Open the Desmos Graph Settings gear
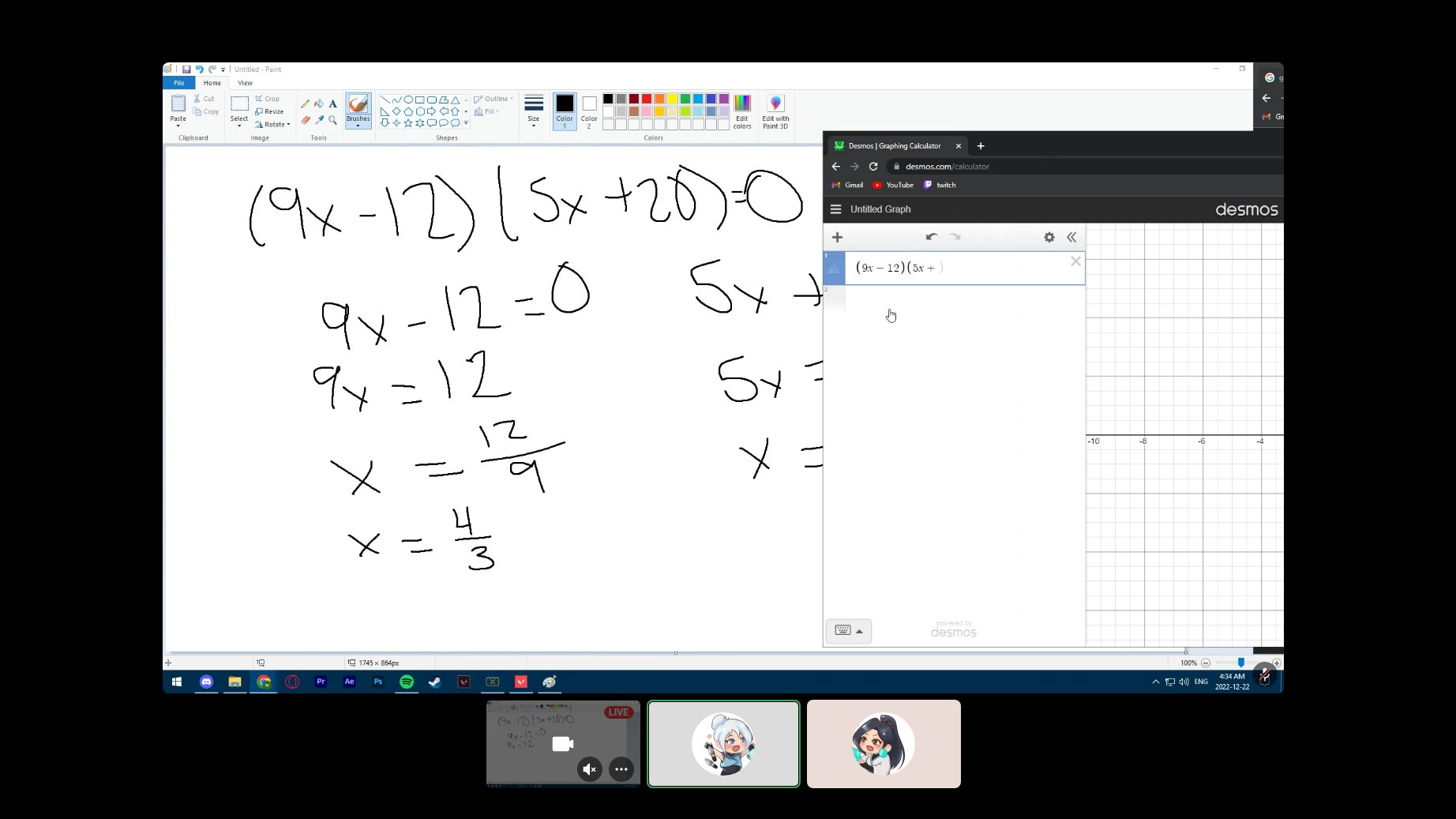 1049,237
